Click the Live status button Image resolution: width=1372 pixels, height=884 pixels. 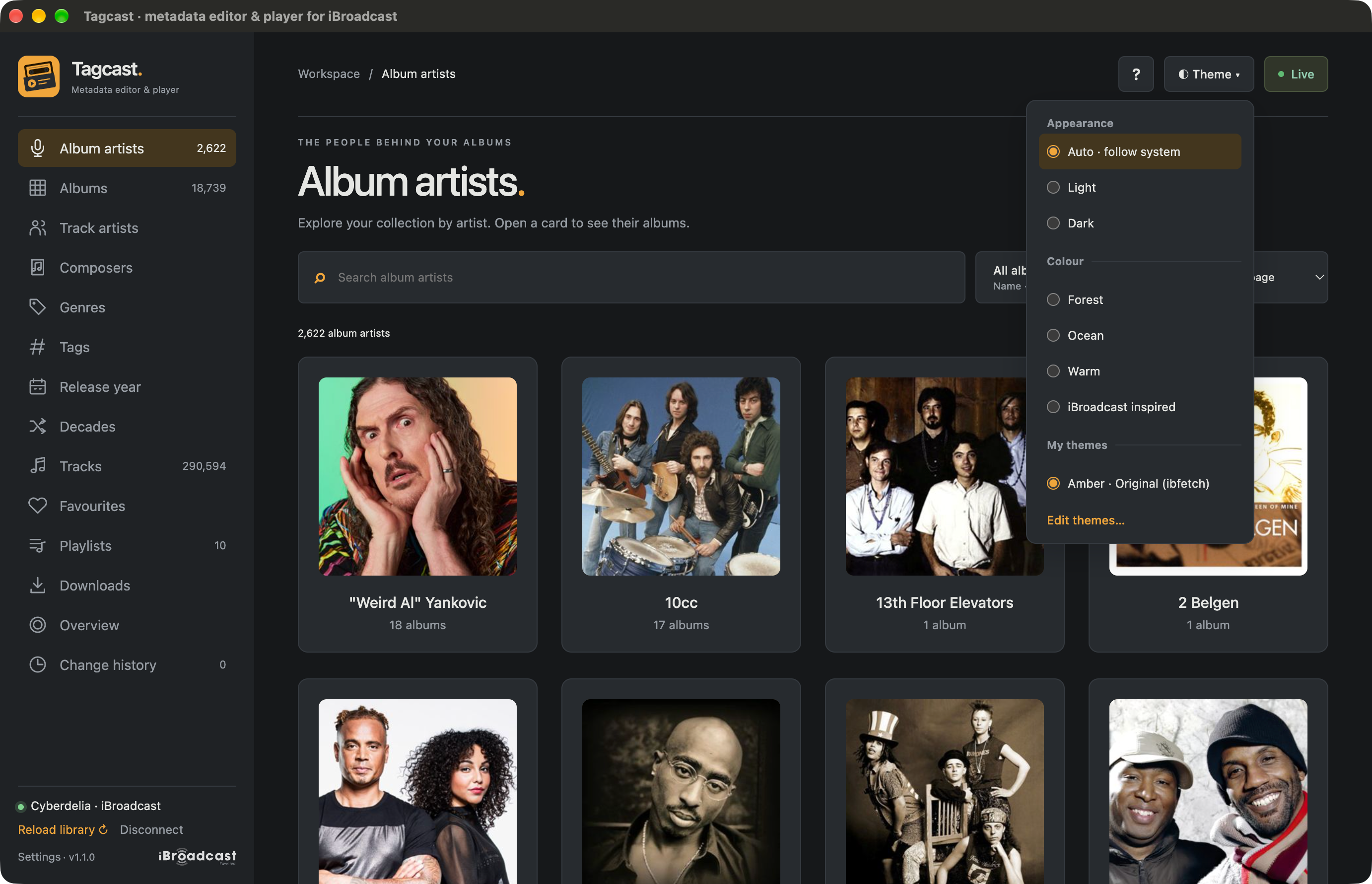pos(1296,74)
